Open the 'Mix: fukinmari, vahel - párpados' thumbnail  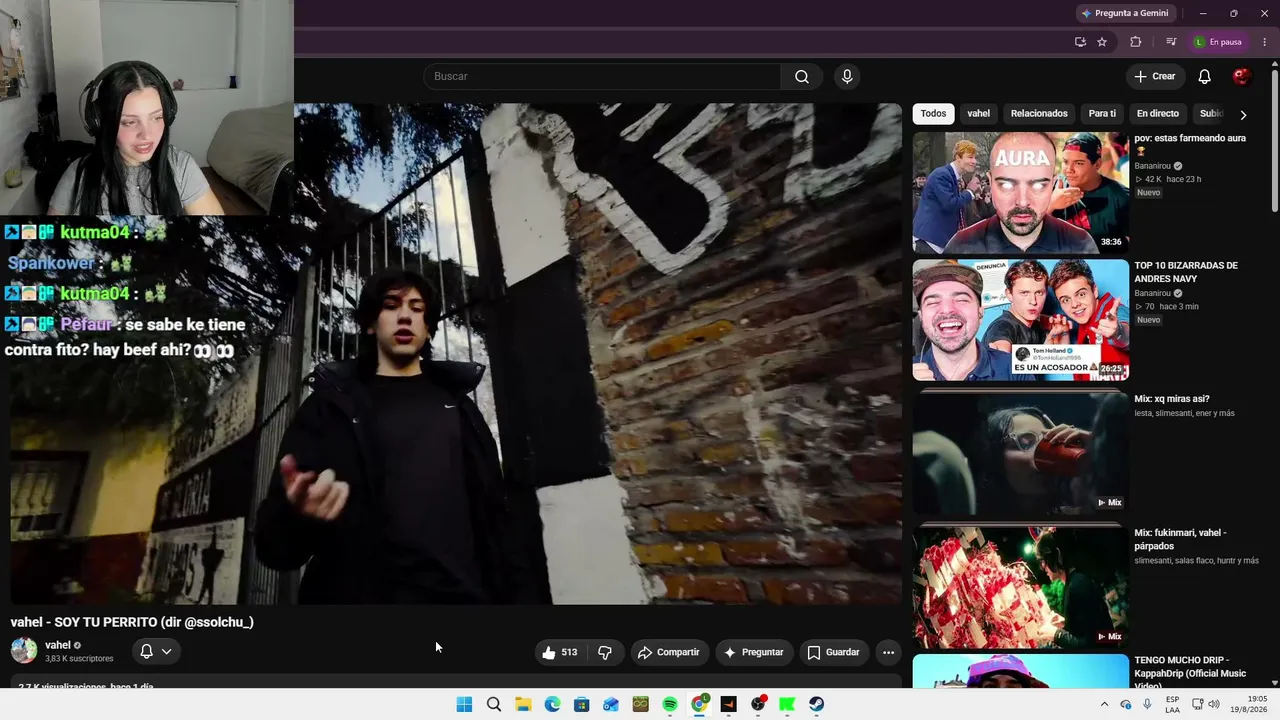tap(1020, 586)
